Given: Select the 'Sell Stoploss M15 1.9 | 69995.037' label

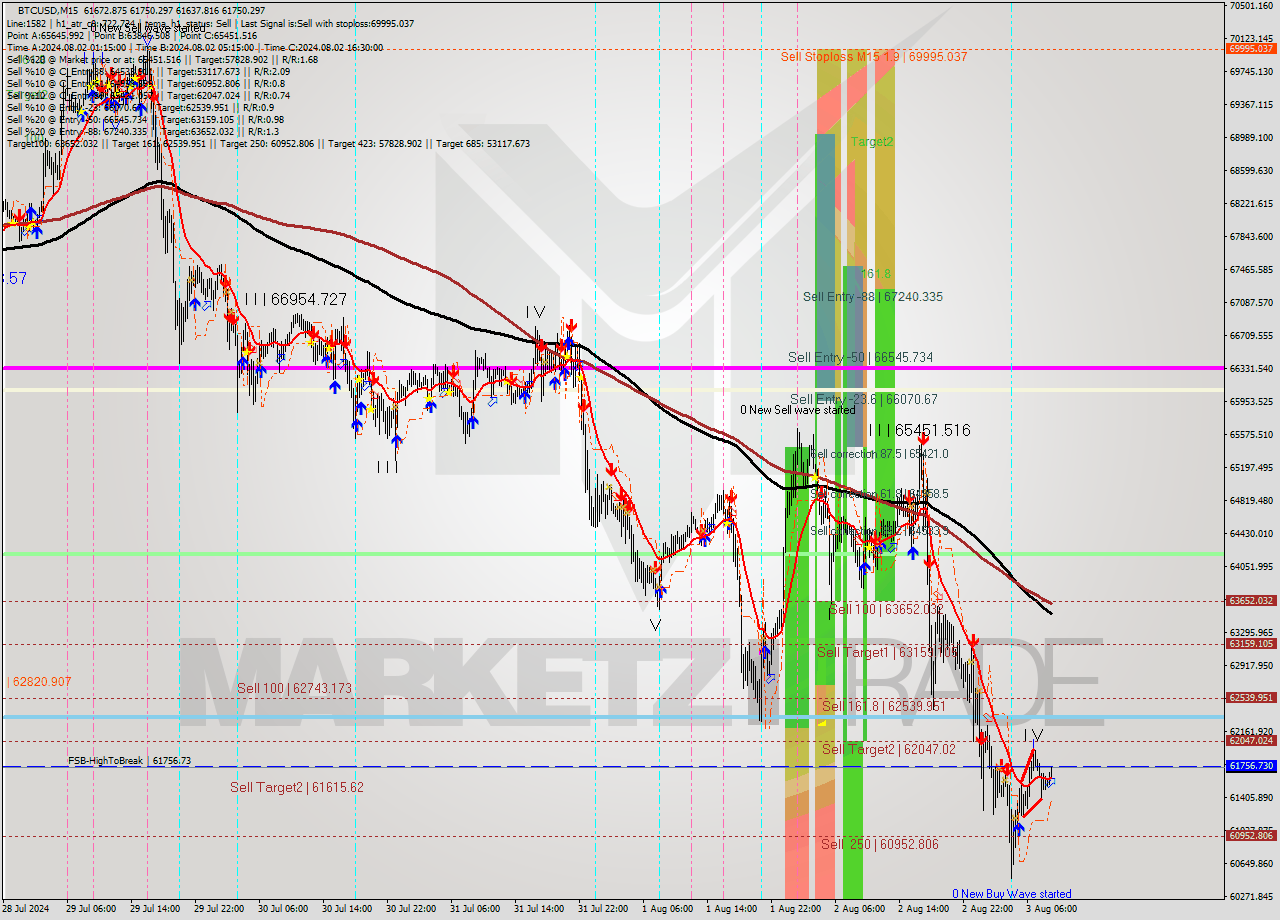Looking at the screenshot, I should click(874, 57).
